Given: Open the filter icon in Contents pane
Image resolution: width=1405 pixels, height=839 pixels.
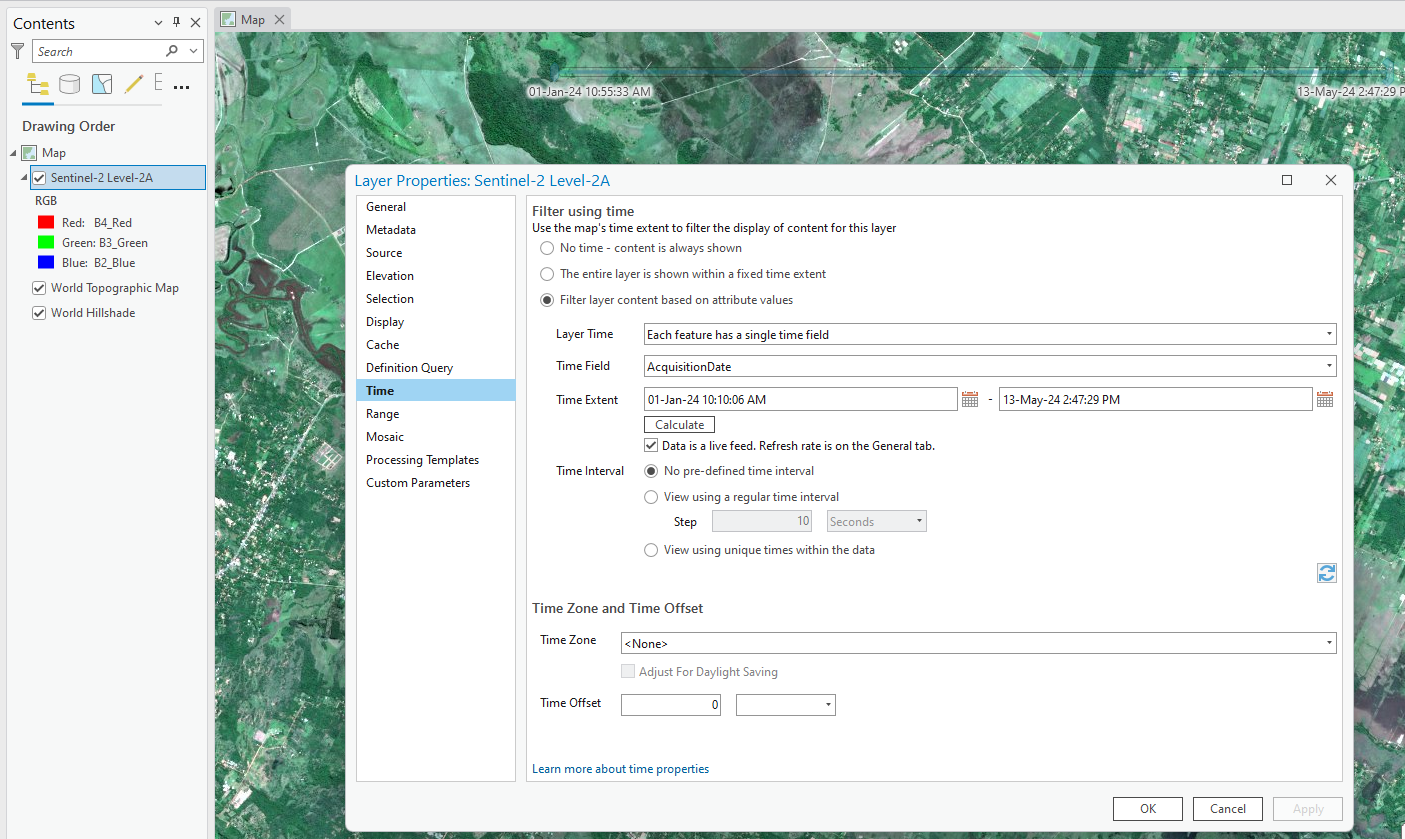Looking at the screenshot, I should pyautogui.click(x=16, y=50).
